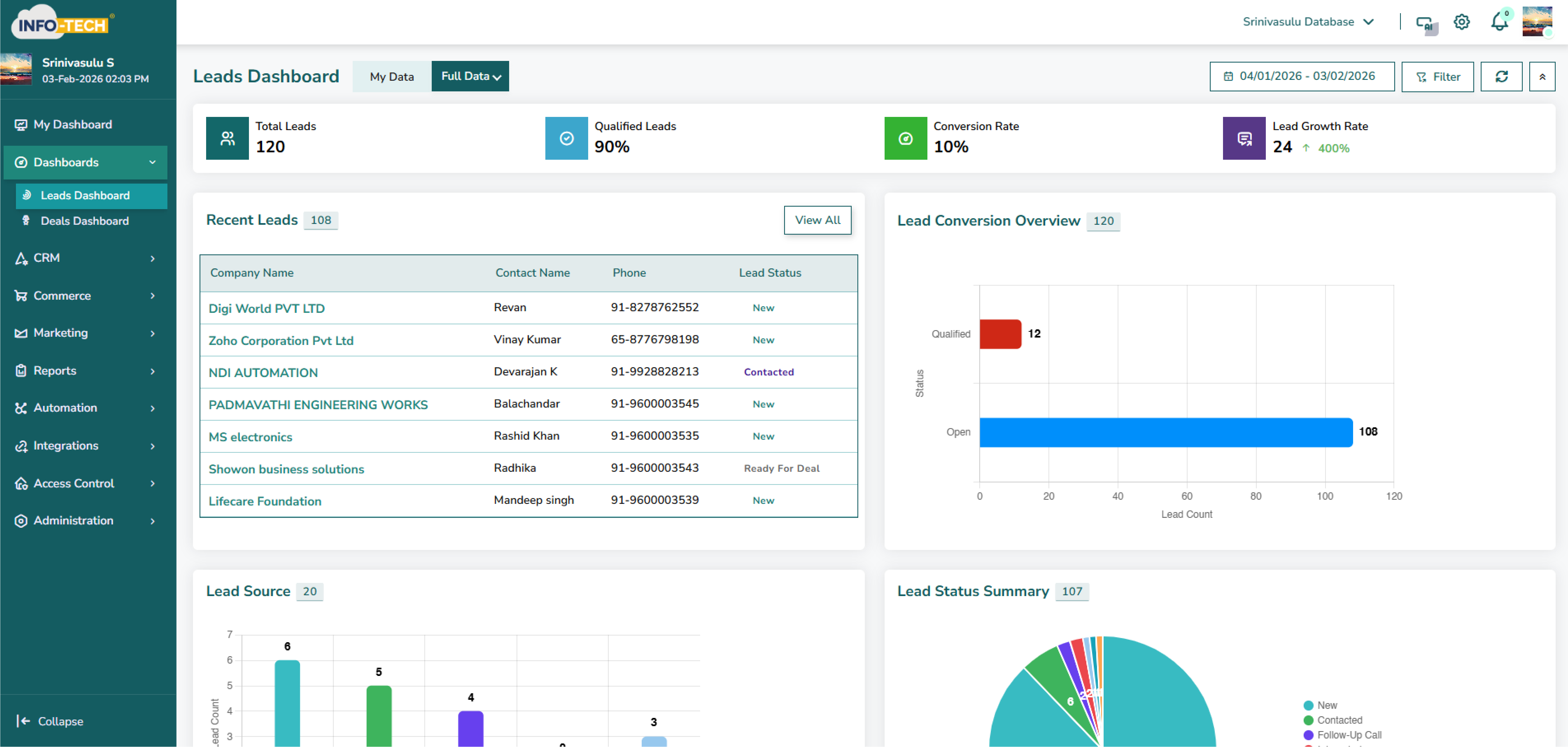This screenshot has width=1568, height=747.
Task: Expand the Full Data dropdown
Action: (470, 76)
